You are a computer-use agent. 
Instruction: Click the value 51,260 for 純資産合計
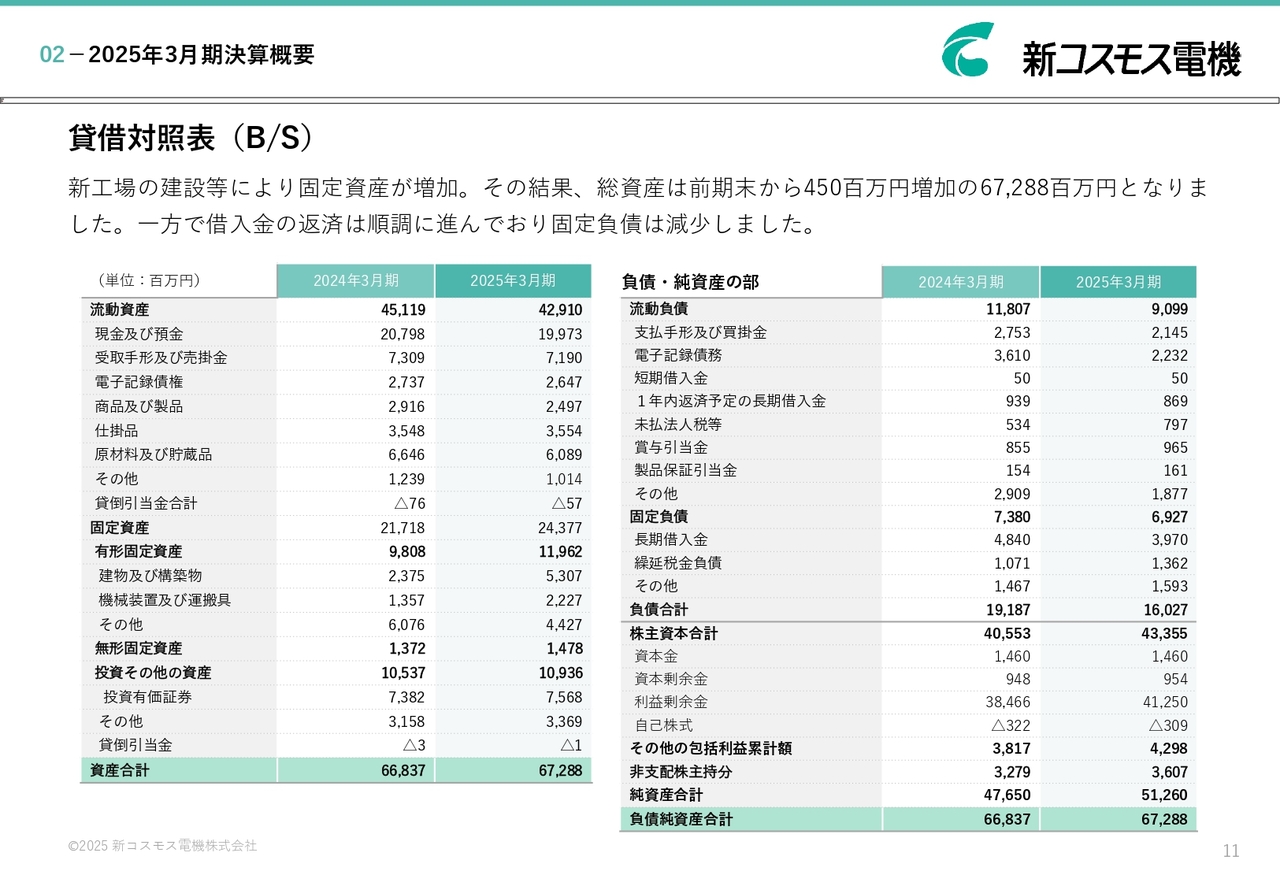pos(1166,795)
